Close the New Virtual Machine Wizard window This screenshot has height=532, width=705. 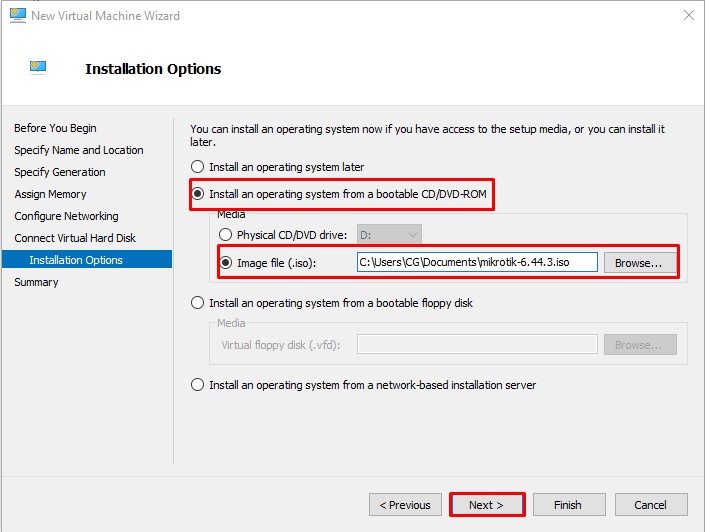pos(689,15)
